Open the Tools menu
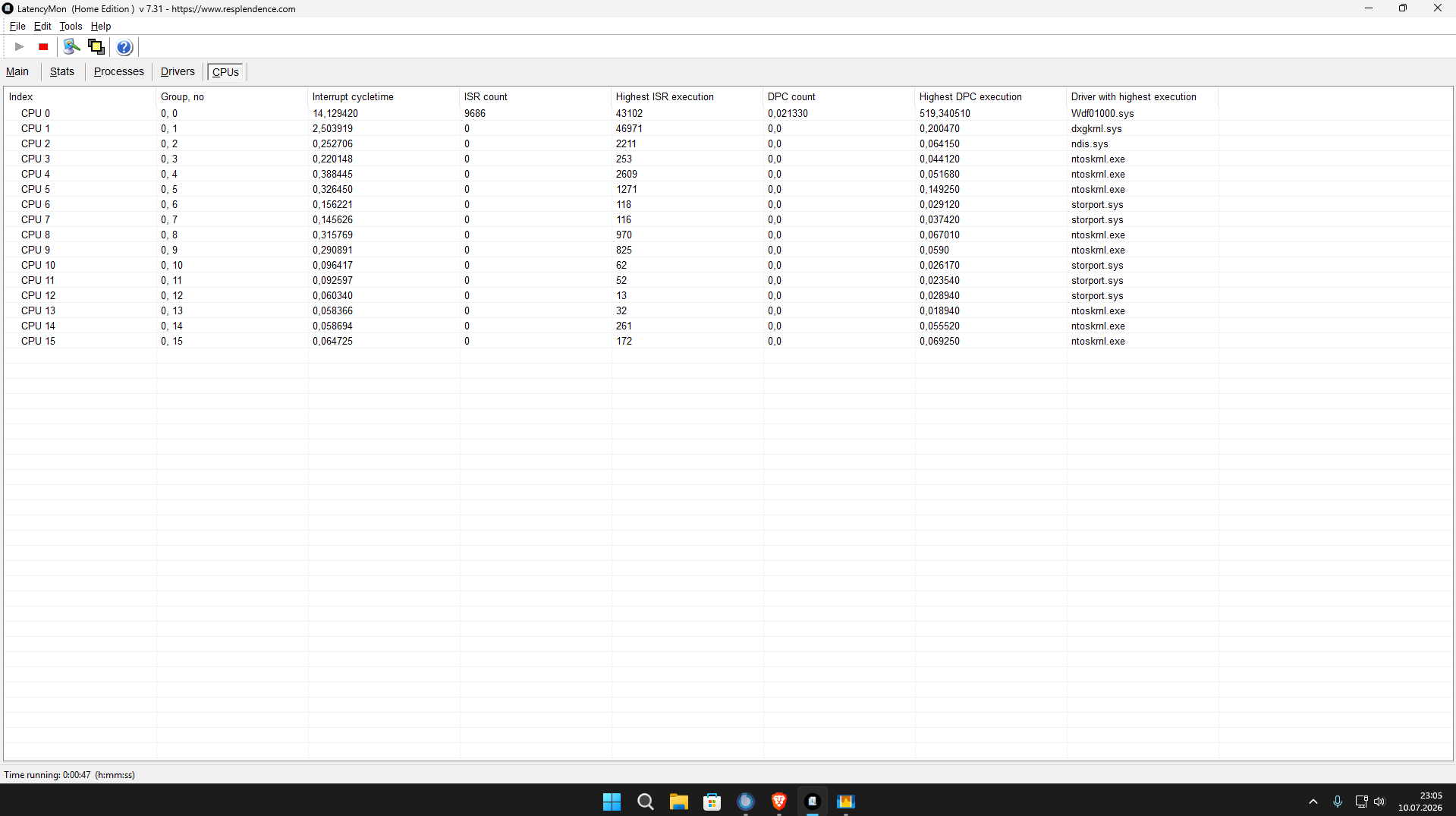The image size is (1456, 816). pos(71,26)
